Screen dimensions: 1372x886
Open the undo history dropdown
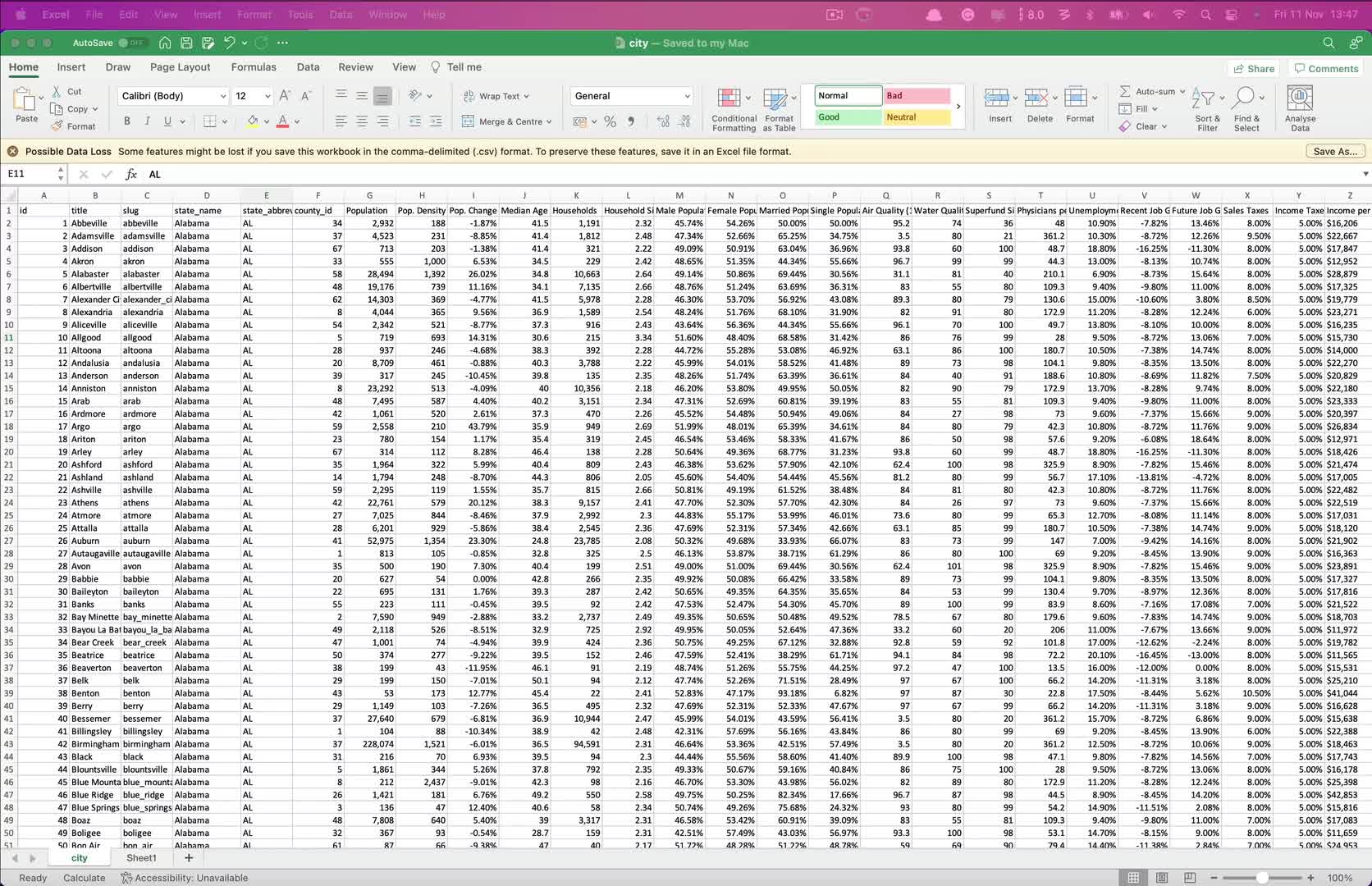click(245, 43)
